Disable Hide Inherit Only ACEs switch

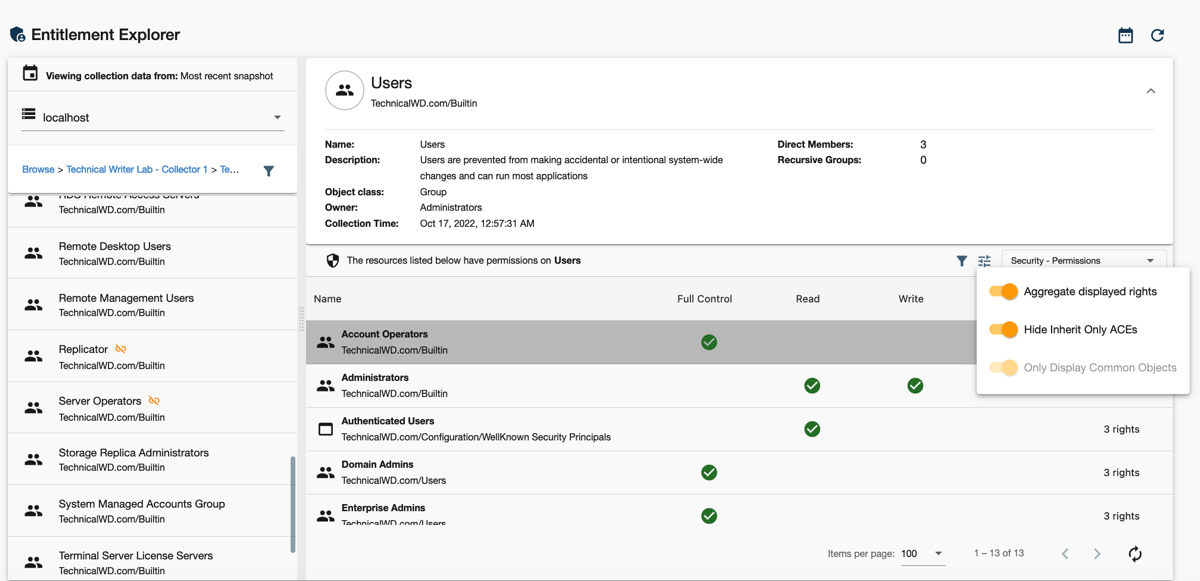coord(1003,330)
